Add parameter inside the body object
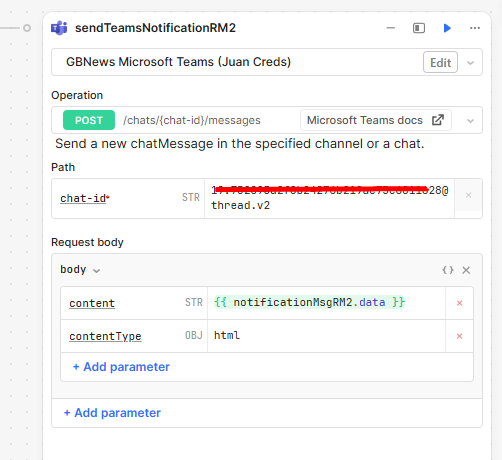502x460 pixels. click(121, 367)
